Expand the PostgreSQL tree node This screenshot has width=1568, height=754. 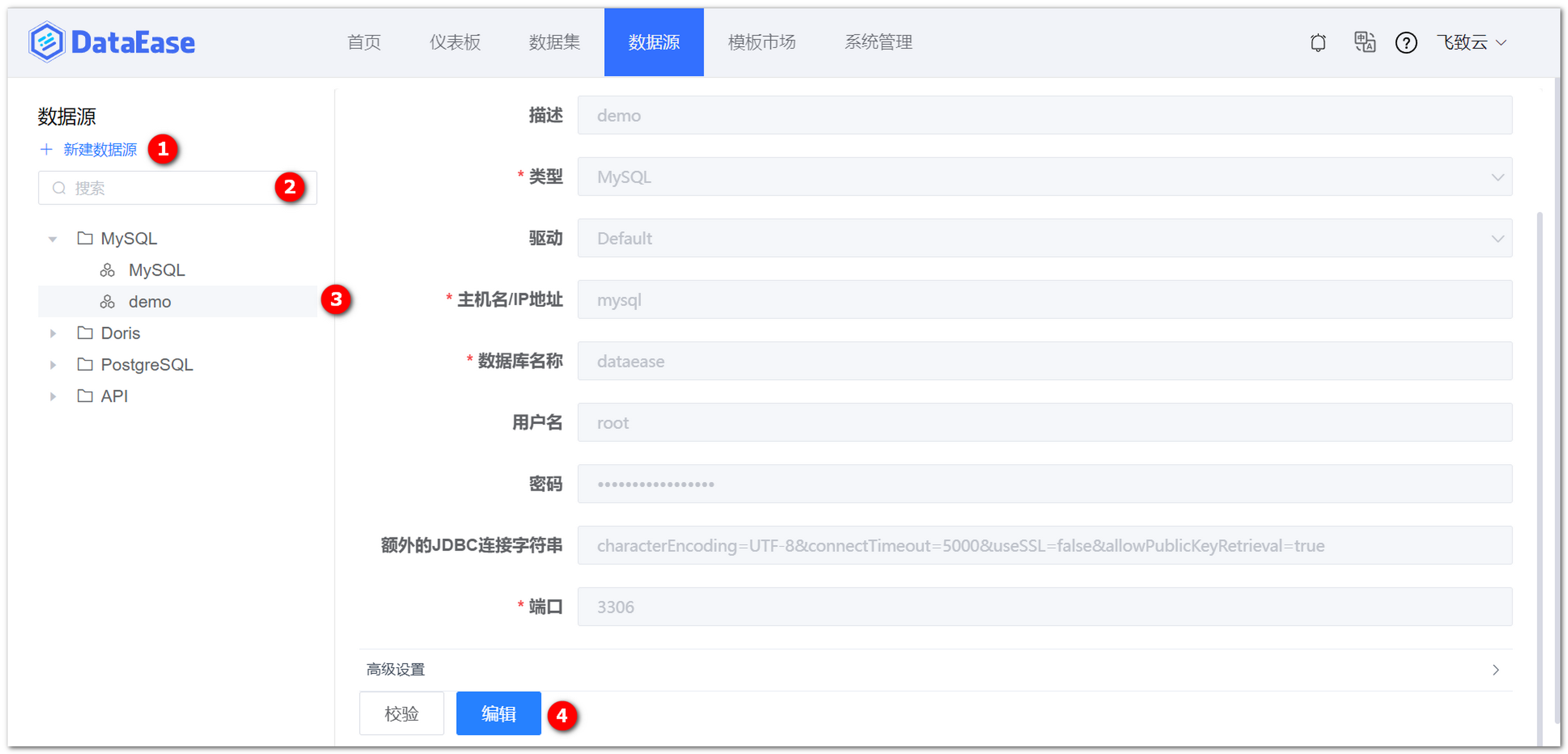(53, 364)
